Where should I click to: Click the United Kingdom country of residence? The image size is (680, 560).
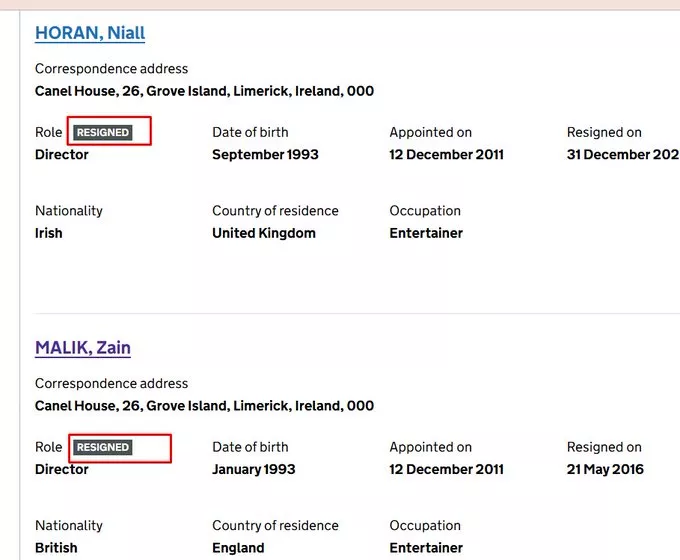[264, 233]
